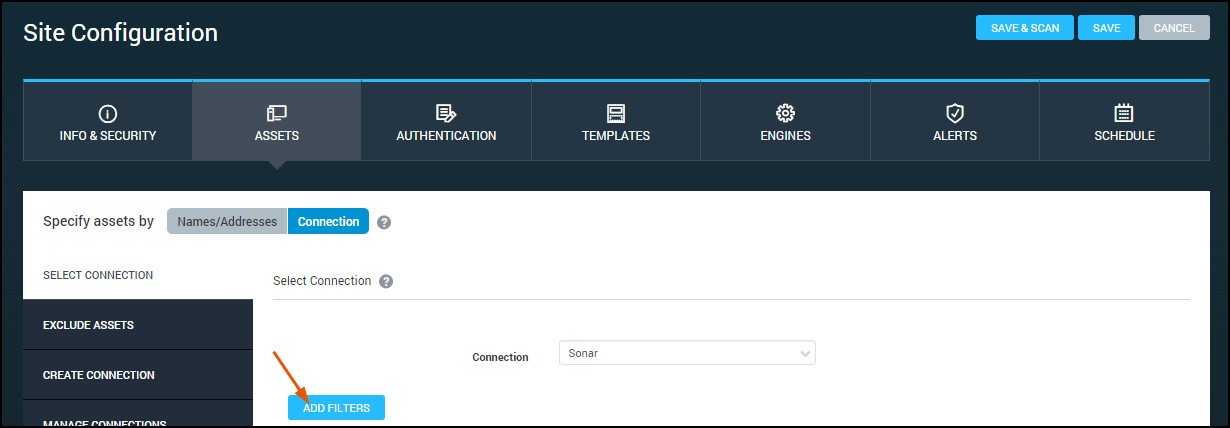Viewport: 1230px width, 428px height.
Task: Open EXCLUDE ASSETS sidebar section
Action: pyautogui.click(x=138, y=325)
